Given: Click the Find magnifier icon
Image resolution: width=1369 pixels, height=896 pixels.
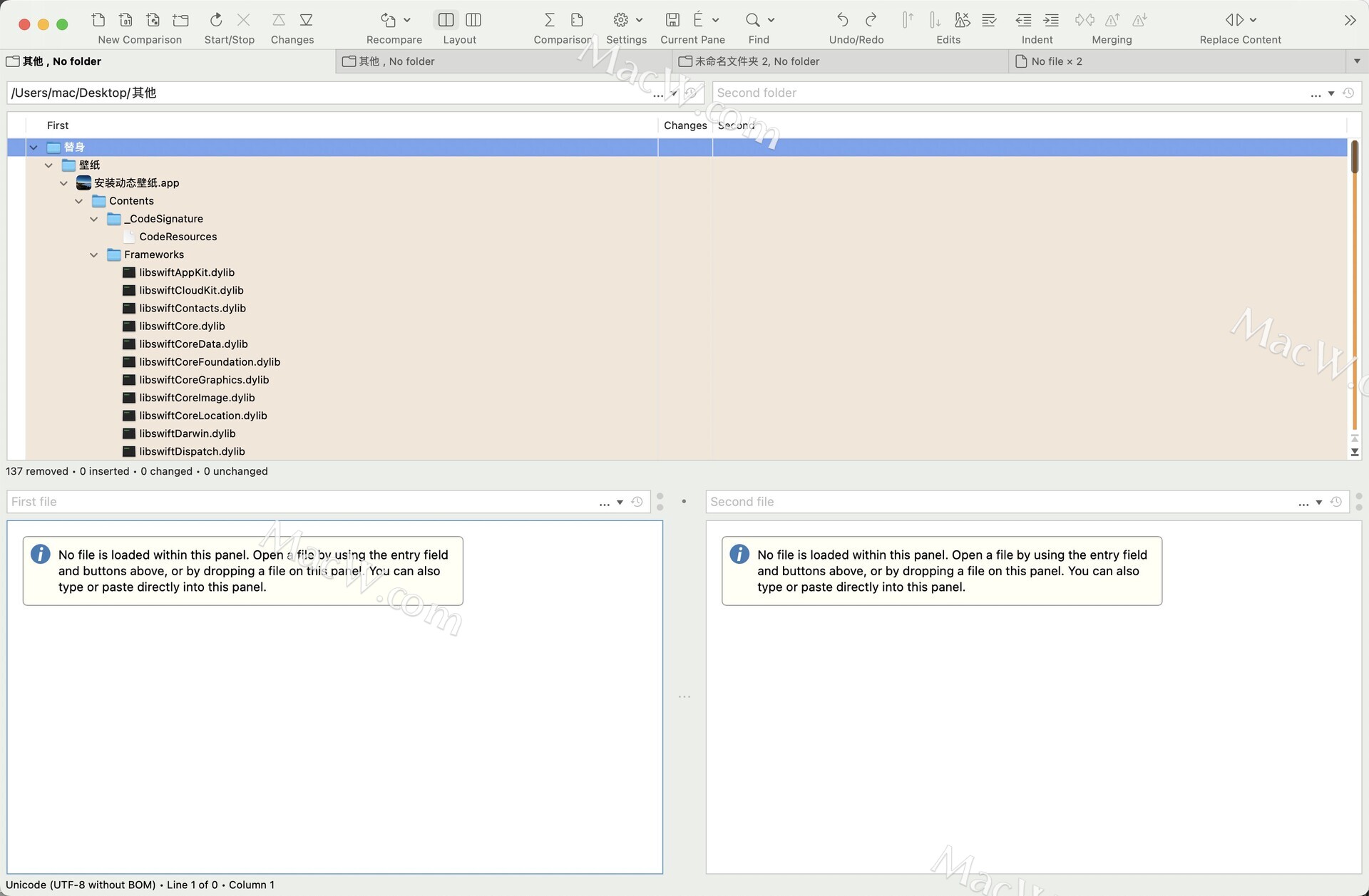Looking at the screenshot, I should (x=752, y=20).
